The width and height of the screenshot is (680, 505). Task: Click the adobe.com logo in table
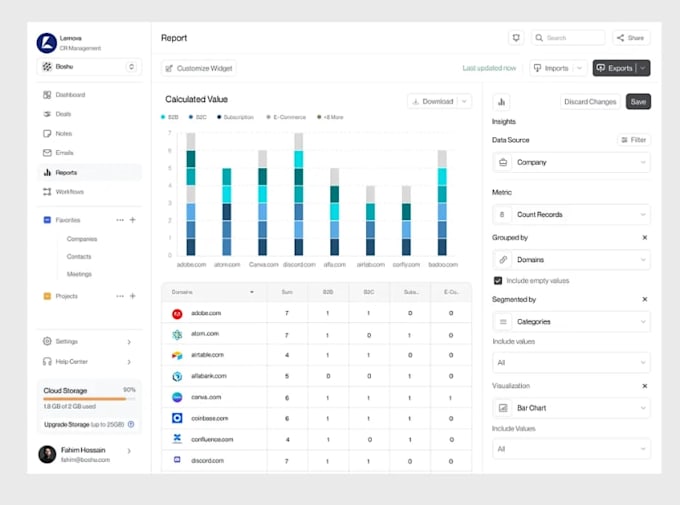pyautogui.click(x=177, y=313)
